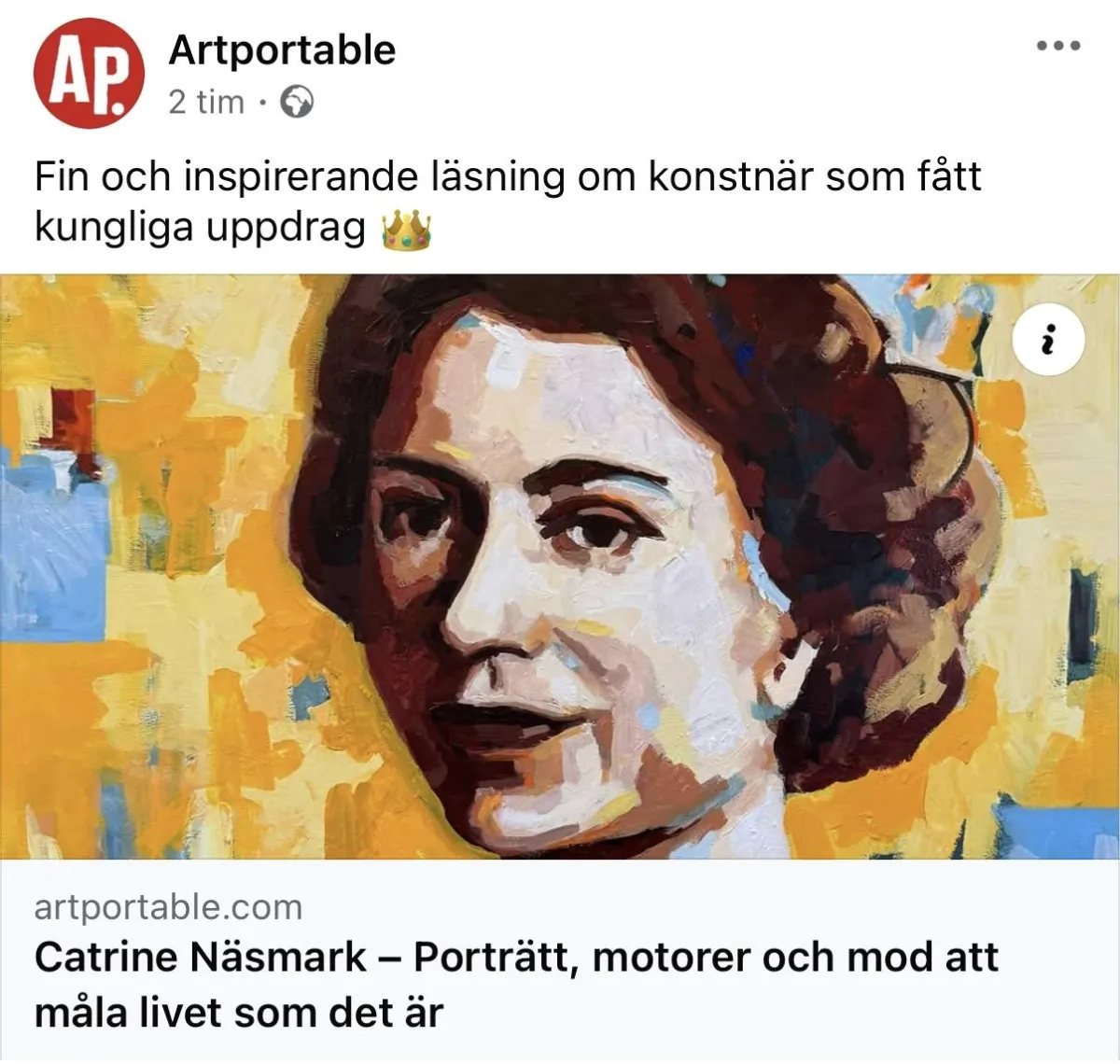This screenshot has height=1064, width=1120.
Task: Open the Catrine Näsmark article headline
Action: pyautogui.click(x=516, y=985)
